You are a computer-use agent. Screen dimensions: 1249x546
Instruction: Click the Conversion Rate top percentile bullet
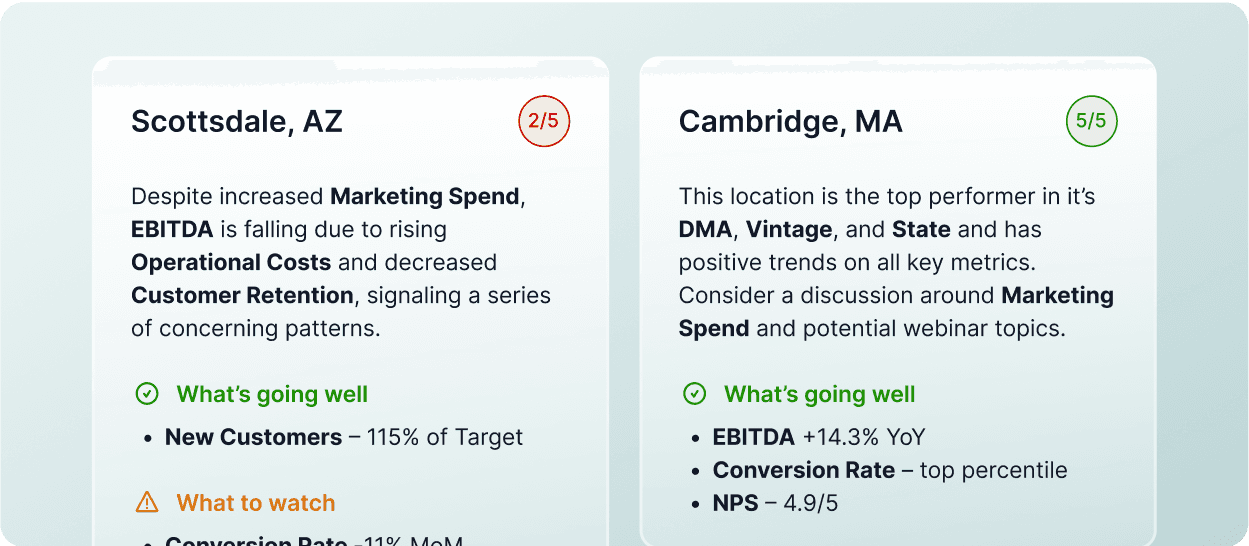(x=889, y=470)
